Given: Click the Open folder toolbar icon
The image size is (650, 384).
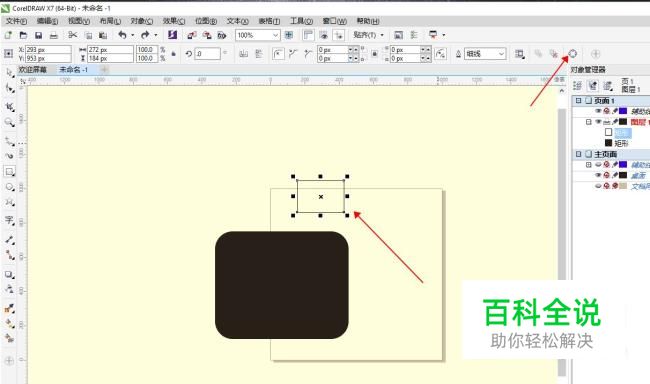Looking at the screenshot, I should (23, 35).
